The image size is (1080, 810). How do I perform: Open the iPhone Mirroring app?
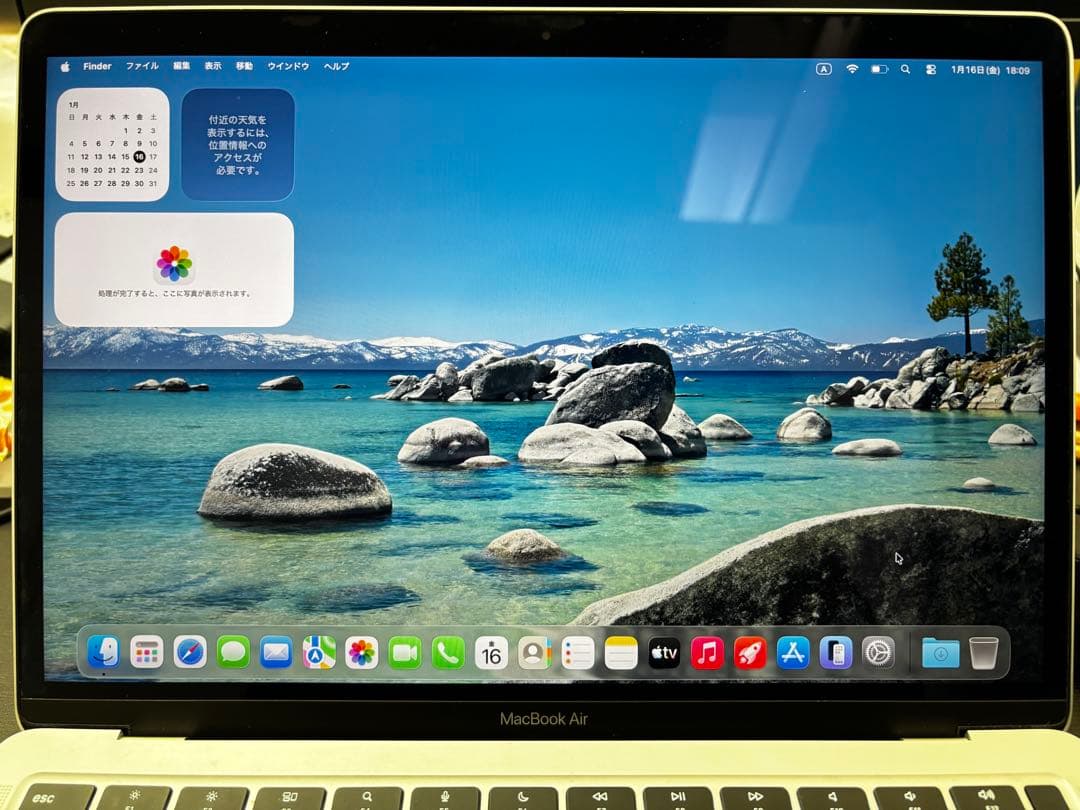pyautogui.click(x=834, y=650)
